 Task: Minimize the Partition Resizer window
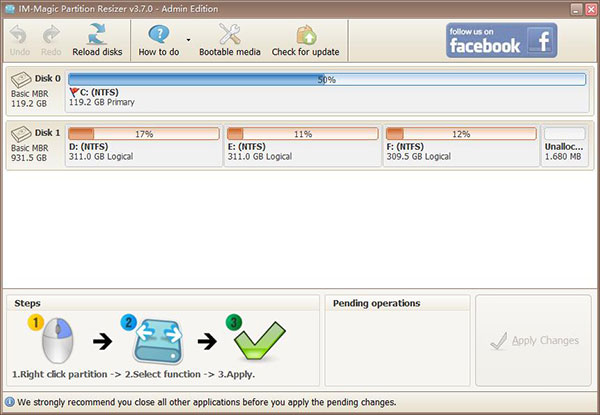pyautogui.click(x=577, y=9)
